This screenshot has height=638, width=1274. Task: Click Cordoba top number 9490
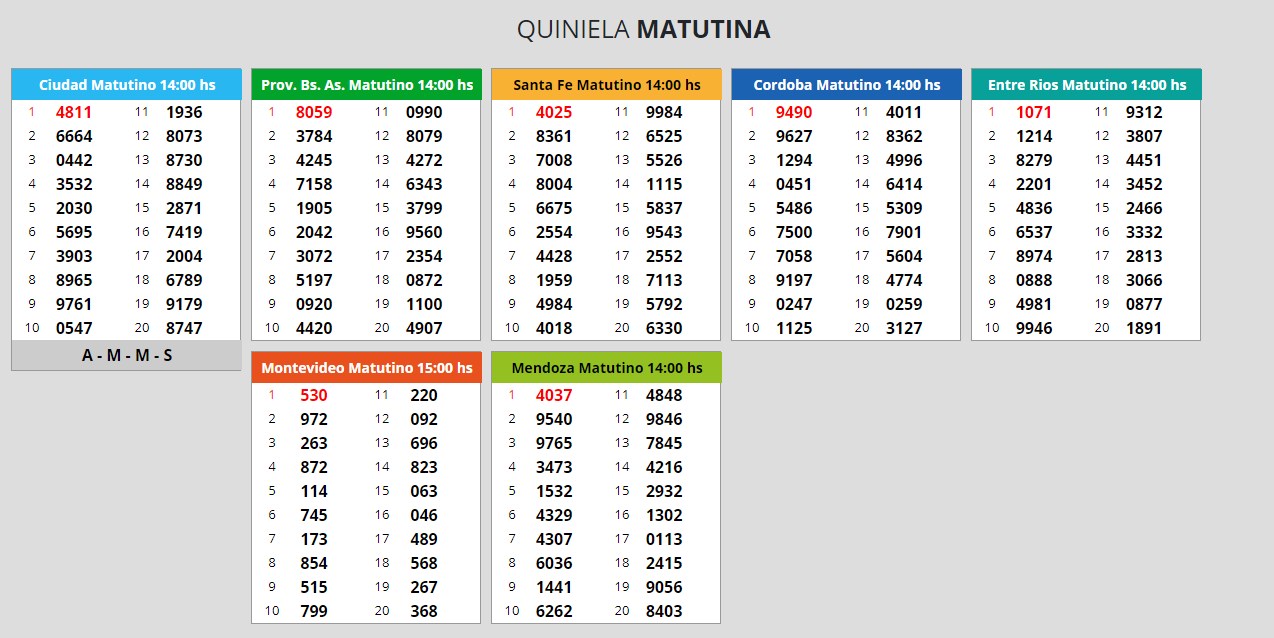coord(794,112)
